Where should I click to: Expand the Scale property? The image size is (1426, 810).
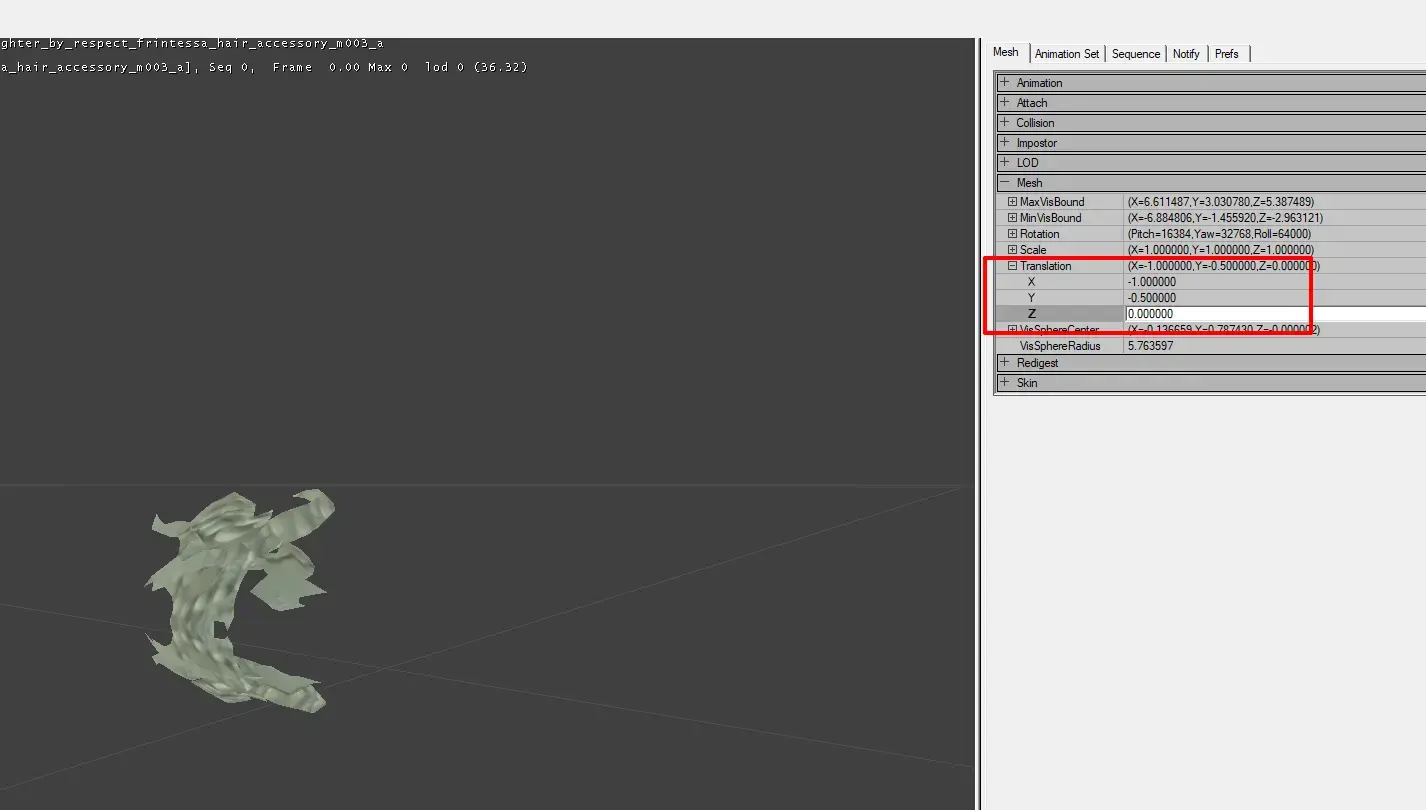pyautogui.click(x=1012, y=250)
